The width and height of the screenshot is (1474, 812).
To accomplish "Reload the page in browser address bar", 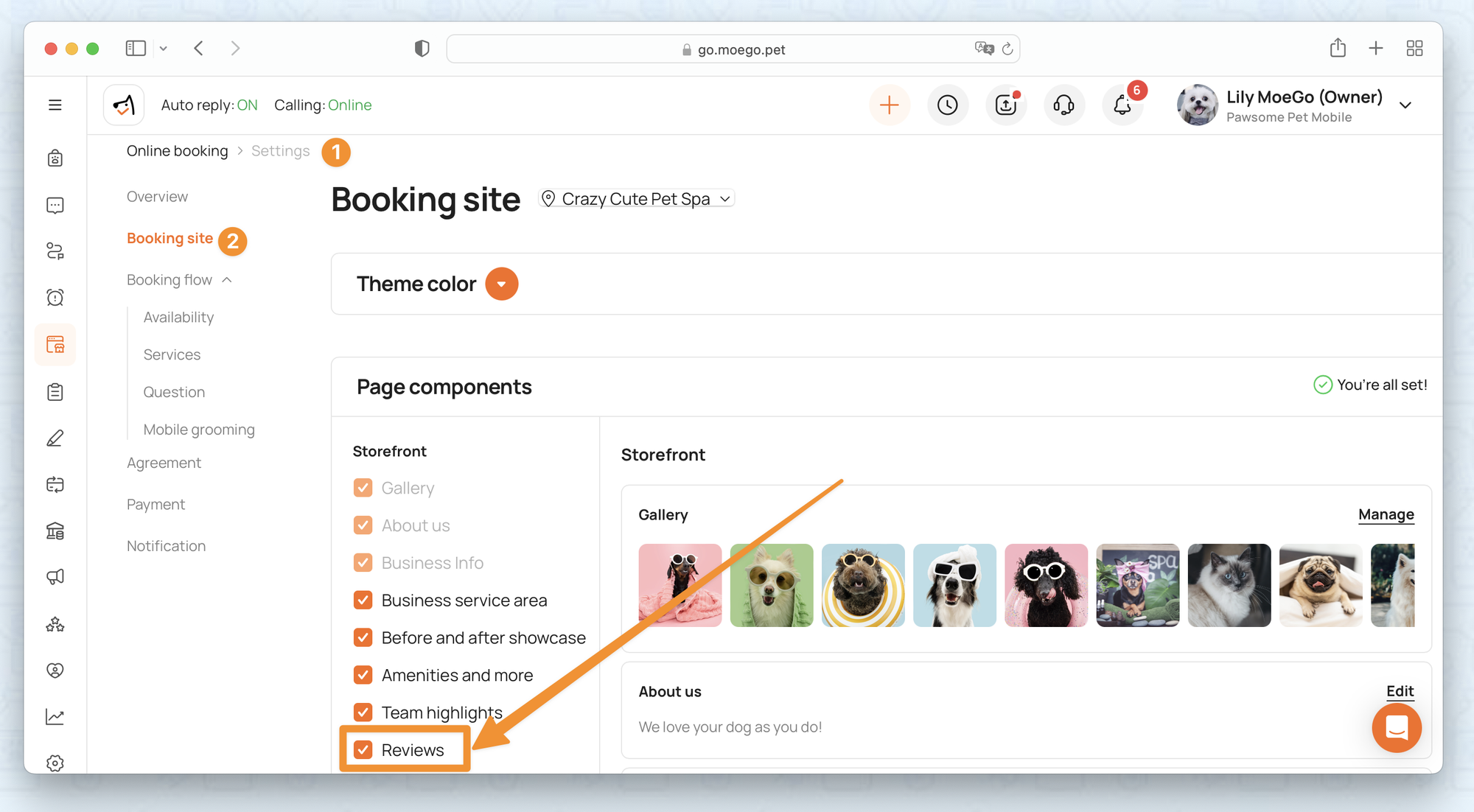I will coord(1007,49).
